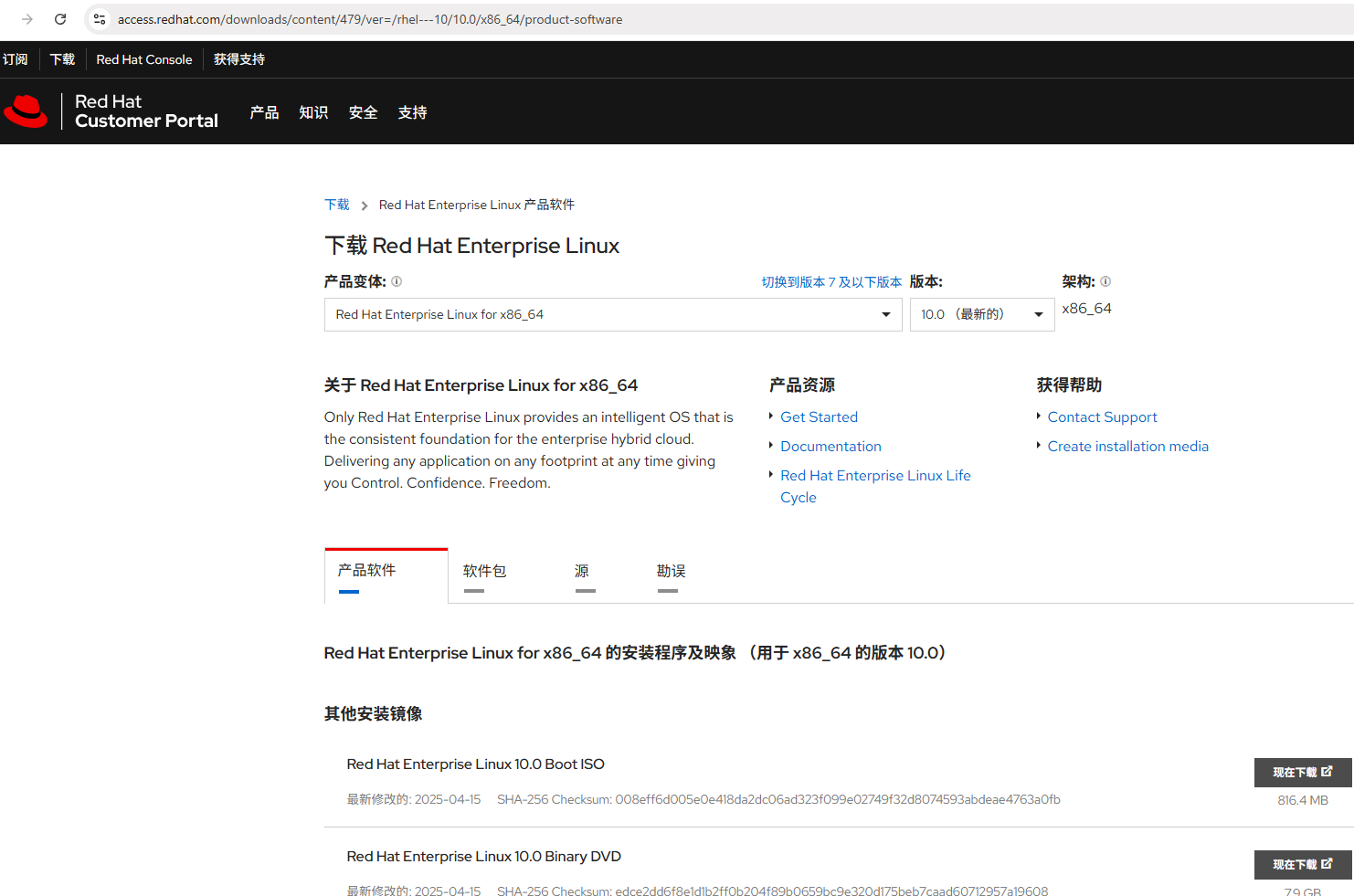
Task: Click the Red Hat Customer Portal title
Action: (x=146, y=111)
